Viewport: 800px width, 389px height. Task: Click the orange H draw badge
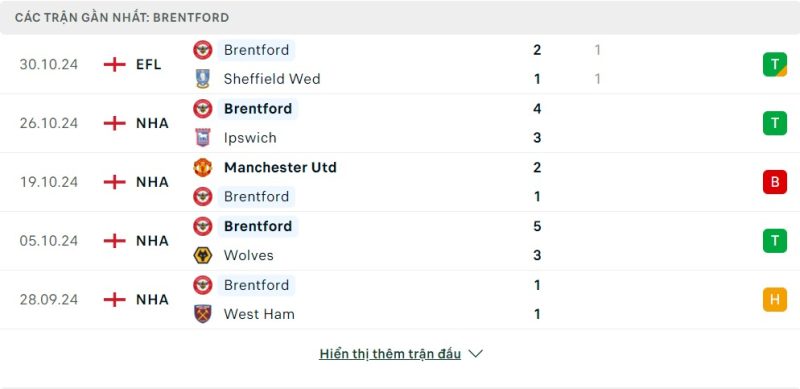(774, 300)
